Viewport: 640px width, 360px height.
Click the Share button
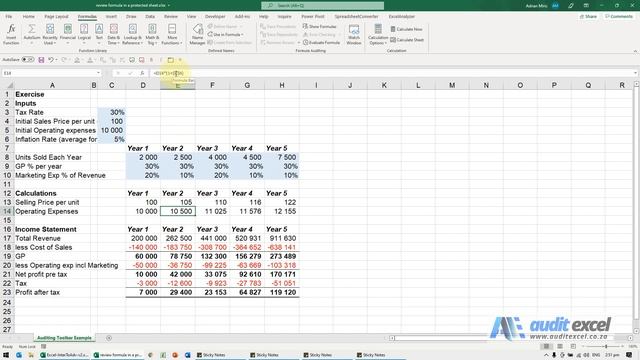[x=589, y=17]
